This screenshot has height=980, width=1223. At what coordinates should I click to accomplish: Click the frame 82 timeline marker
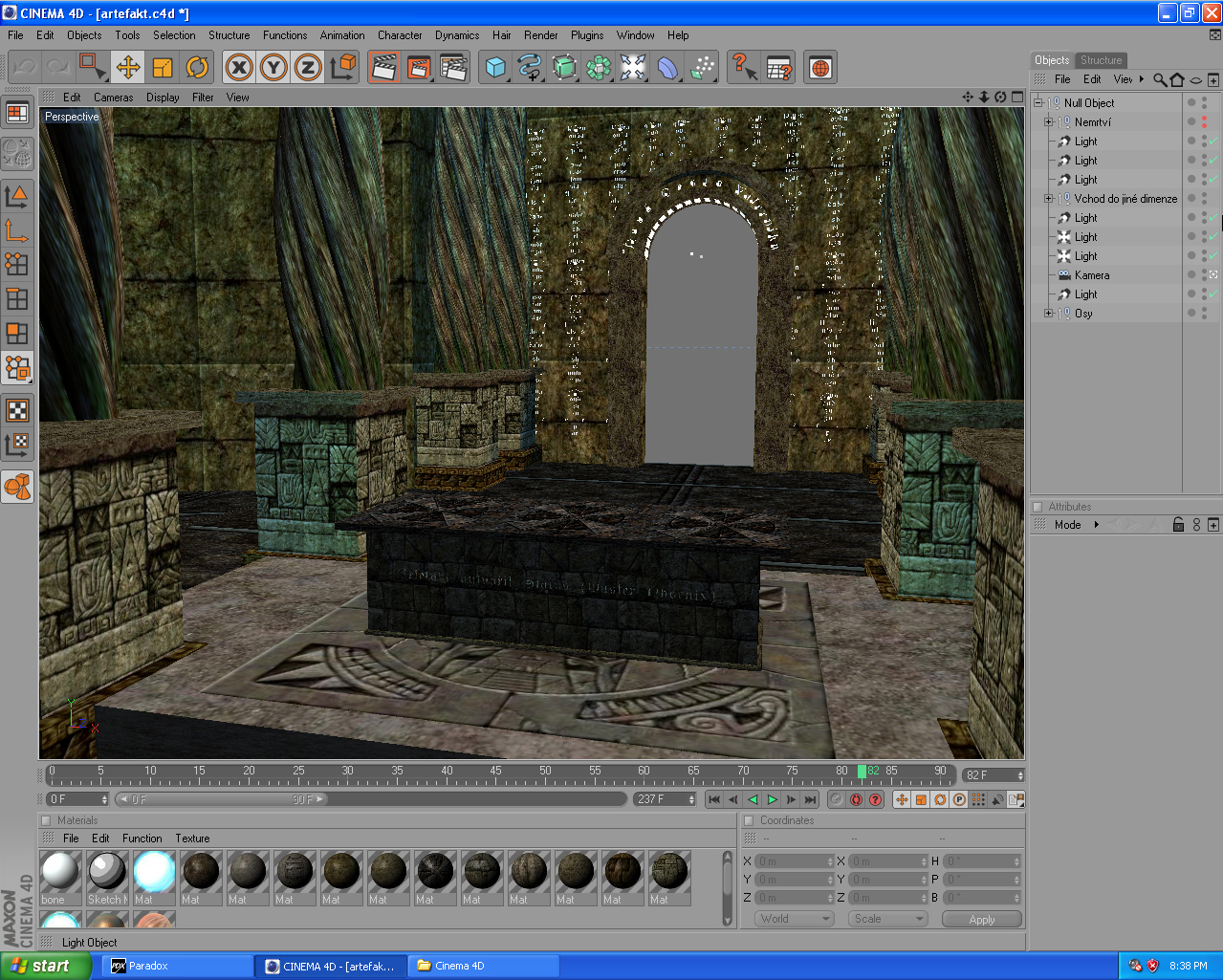pos(862,771)
